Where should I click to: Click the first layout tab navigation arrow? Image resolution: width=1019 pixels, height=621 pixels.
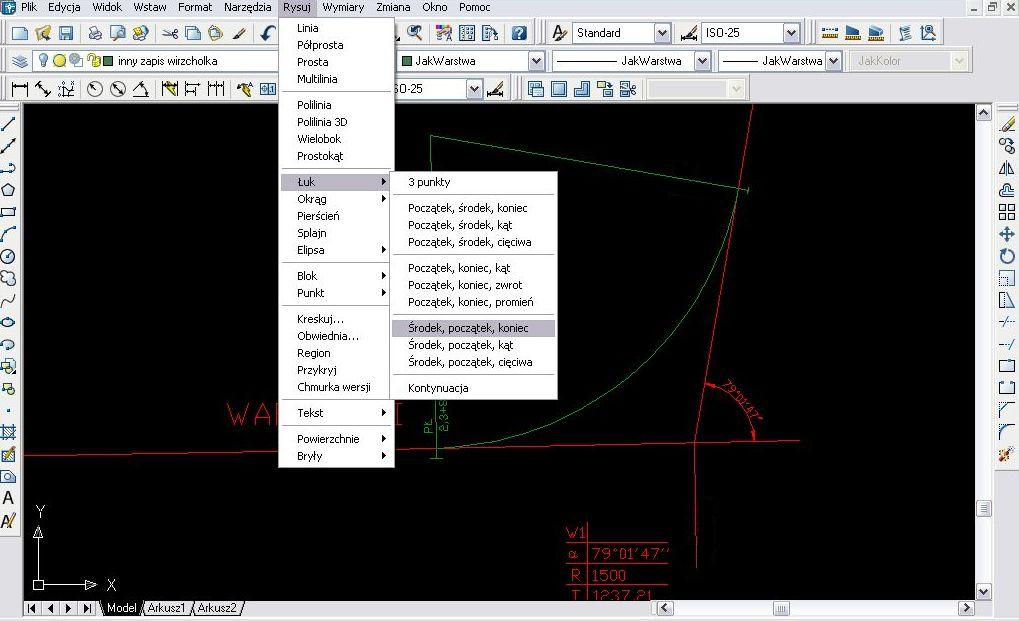coord(32,609)
